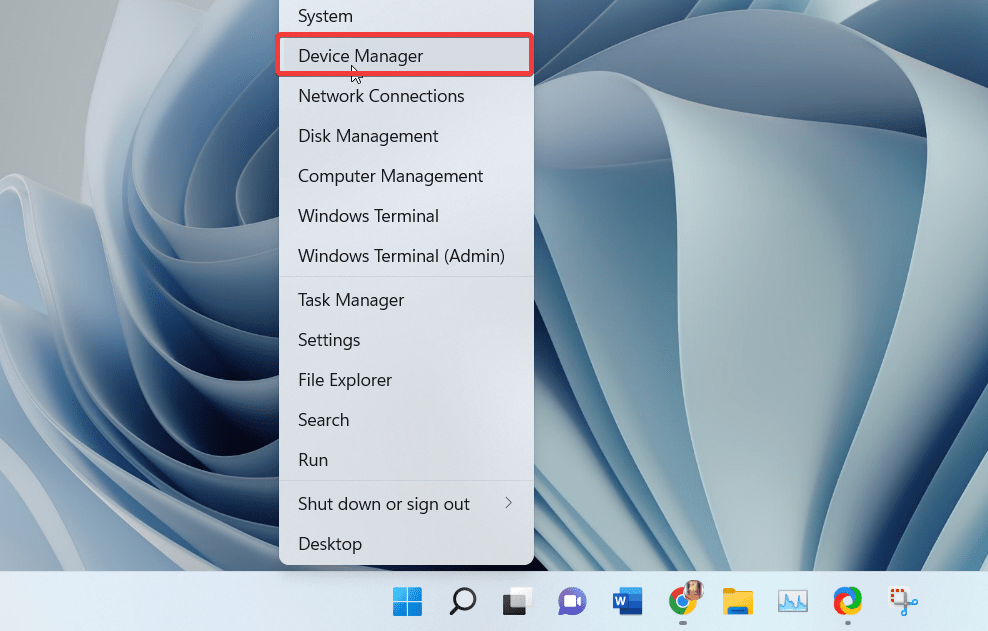Open Windows Terminal
988x631 pixels.
(x=368, y=216)
